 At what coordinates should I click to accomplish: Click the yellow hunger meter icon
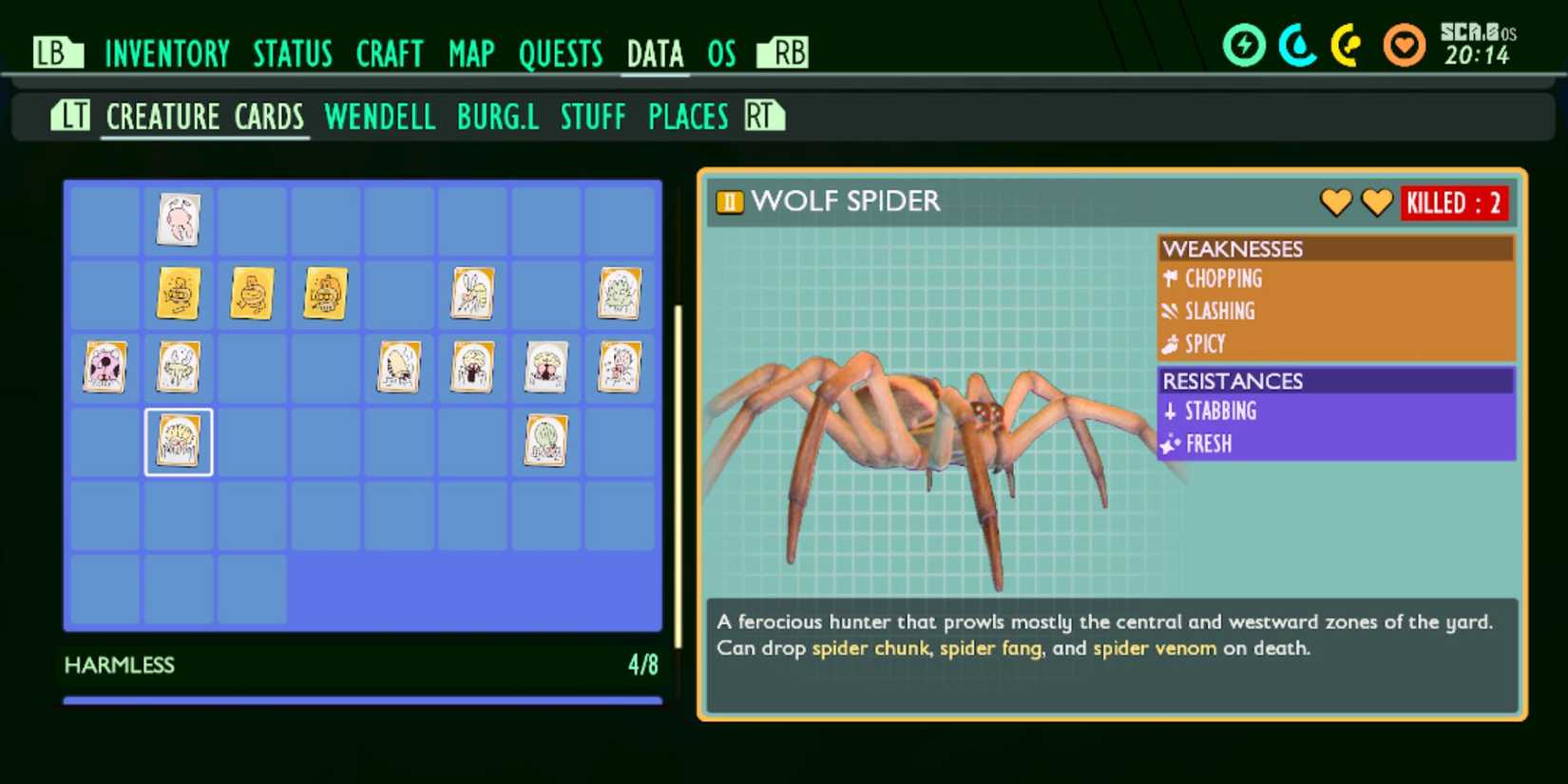[1348, 45]
